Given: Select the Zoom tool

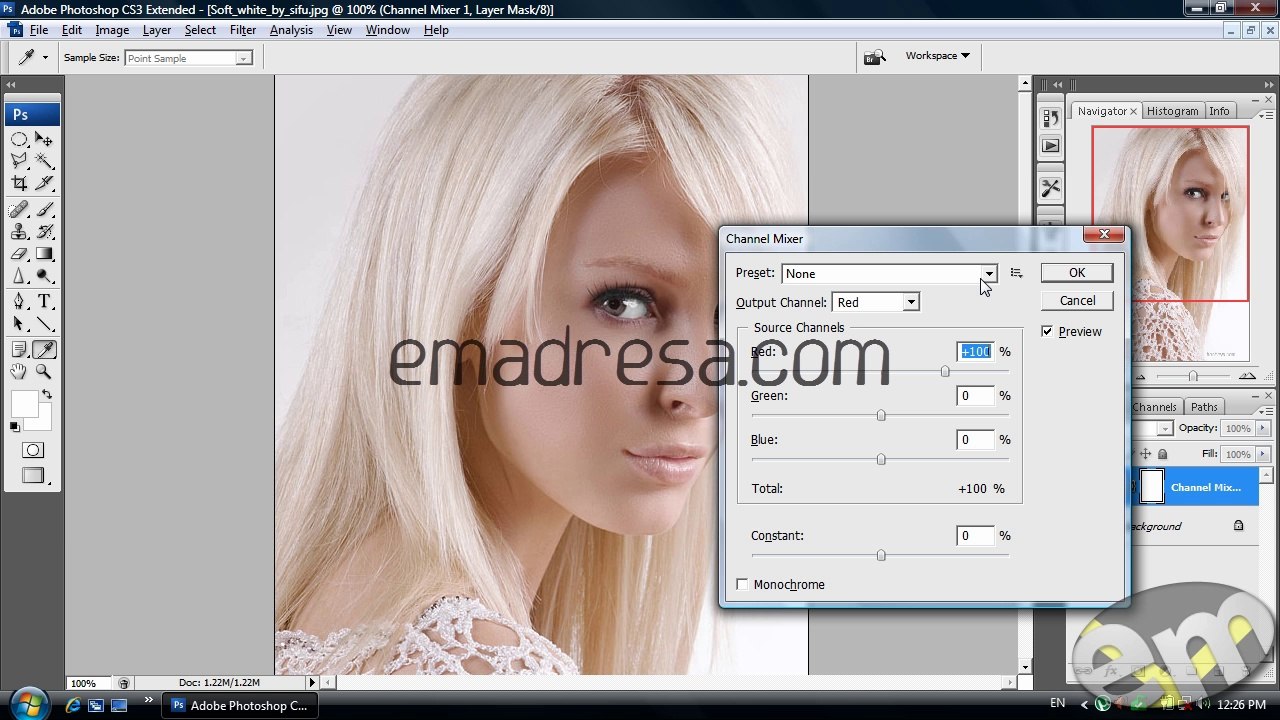Looking at the screenshot, I should 44,372.
